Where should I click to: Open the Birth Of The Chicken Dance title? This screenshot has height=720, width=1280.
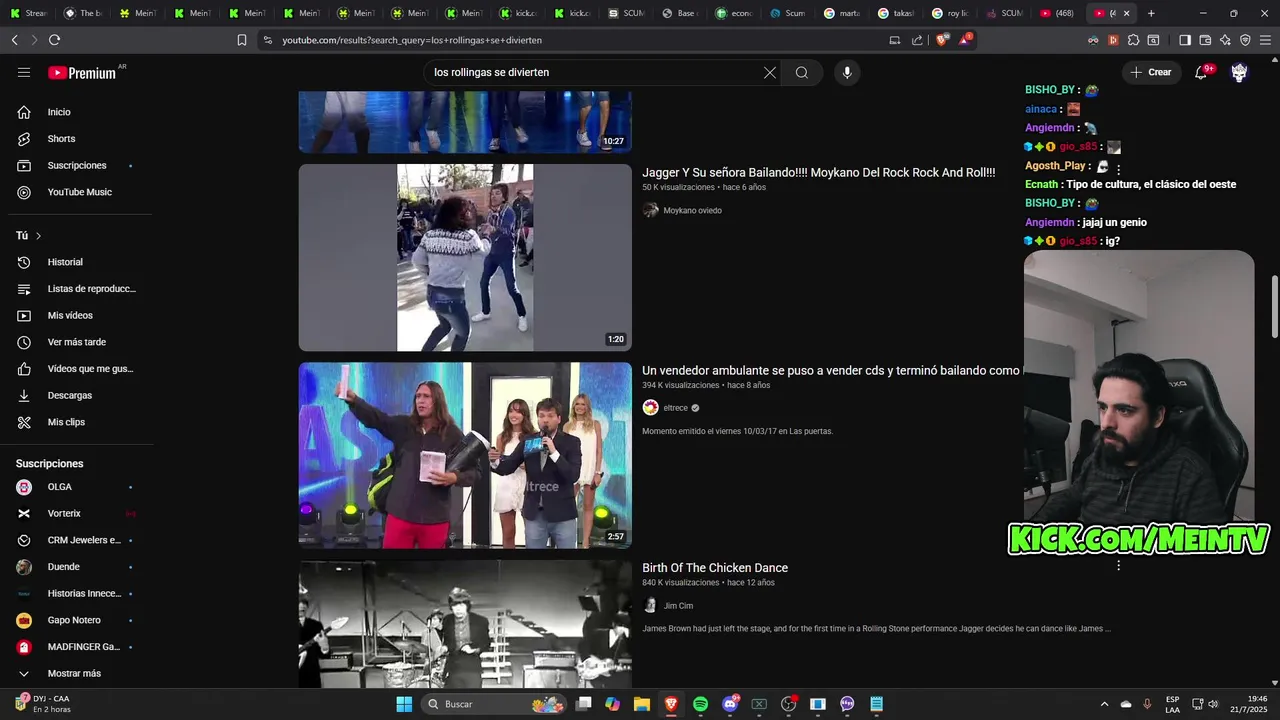click(715, 568)
